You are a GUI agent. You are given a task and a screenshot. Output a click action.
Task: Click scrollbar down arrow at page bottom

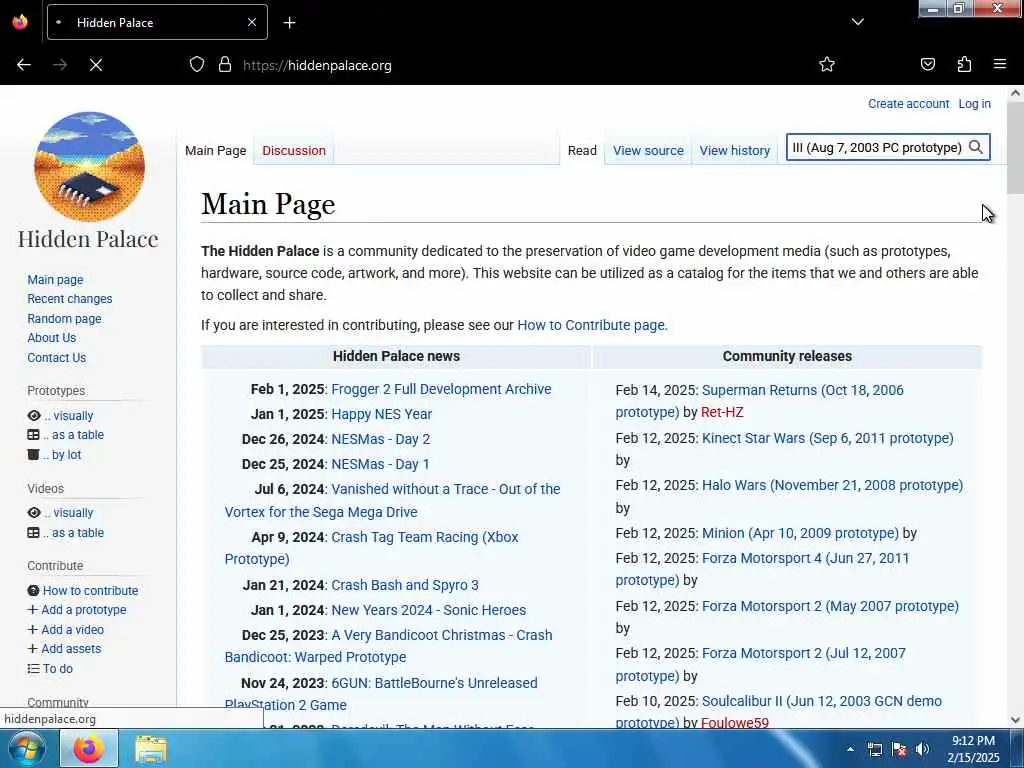click(x=1015, y=720)
